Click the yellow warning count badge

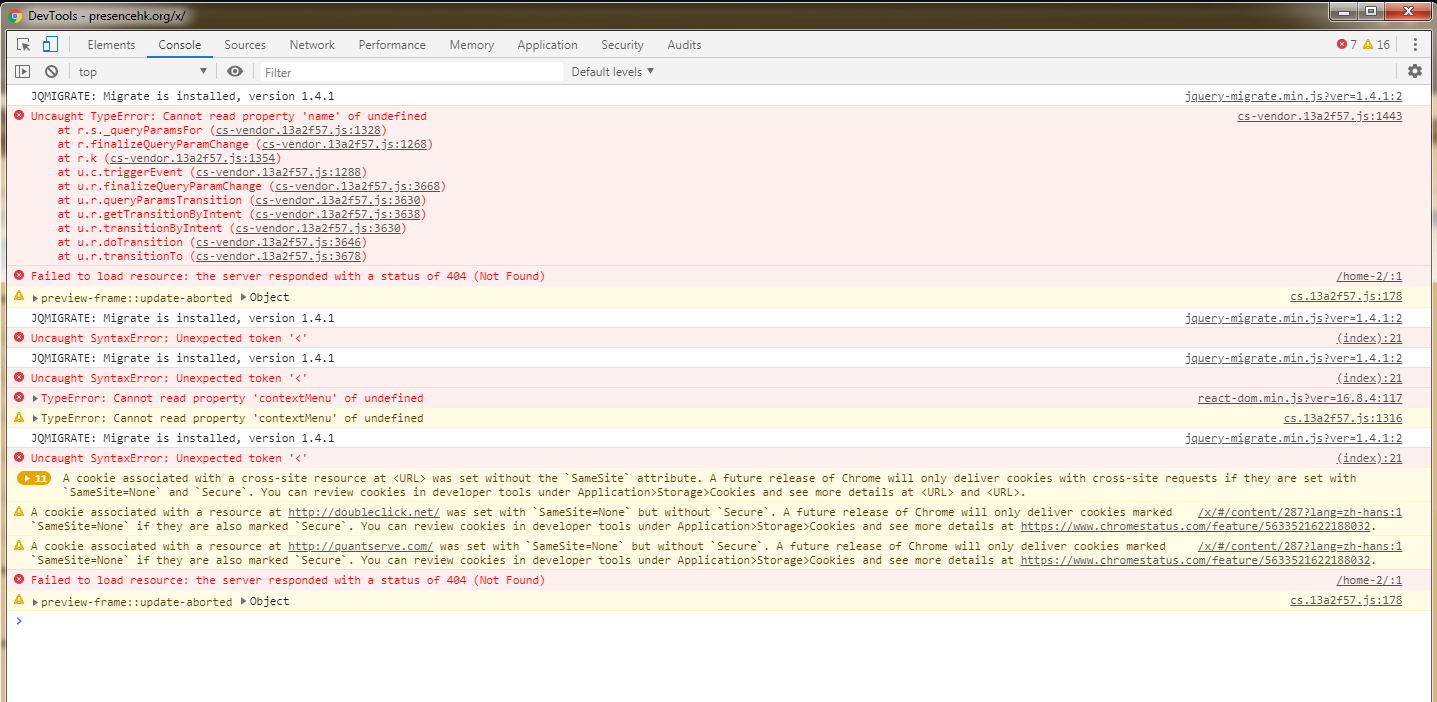[x=1376, y=45]
